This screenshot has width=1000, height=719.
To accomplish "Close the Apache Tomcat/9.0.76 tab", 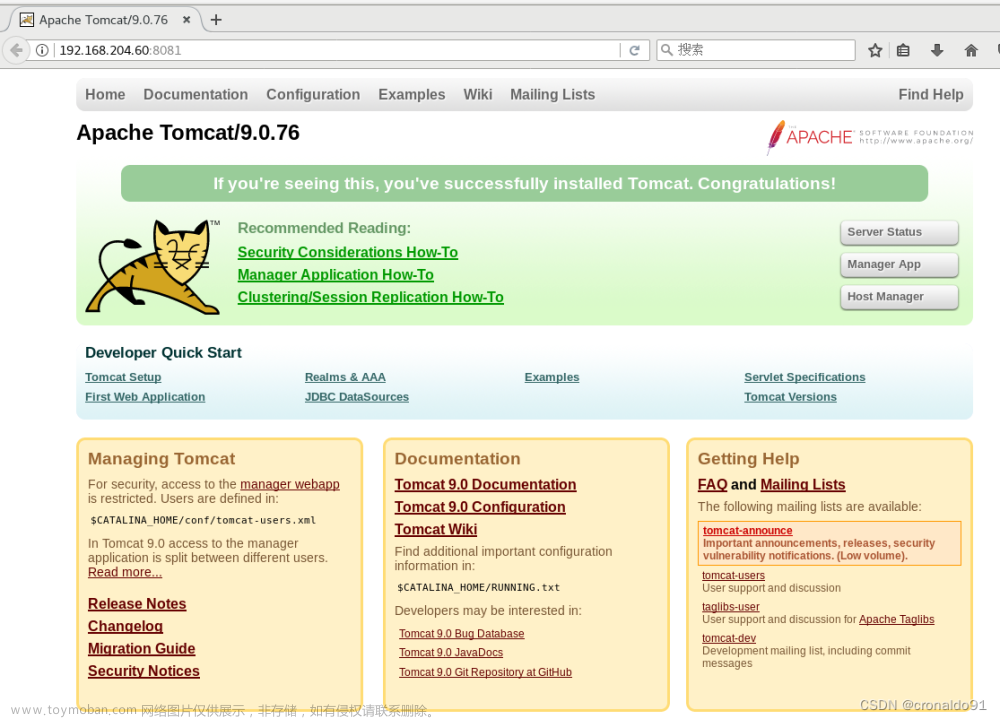I will point(186,20).
